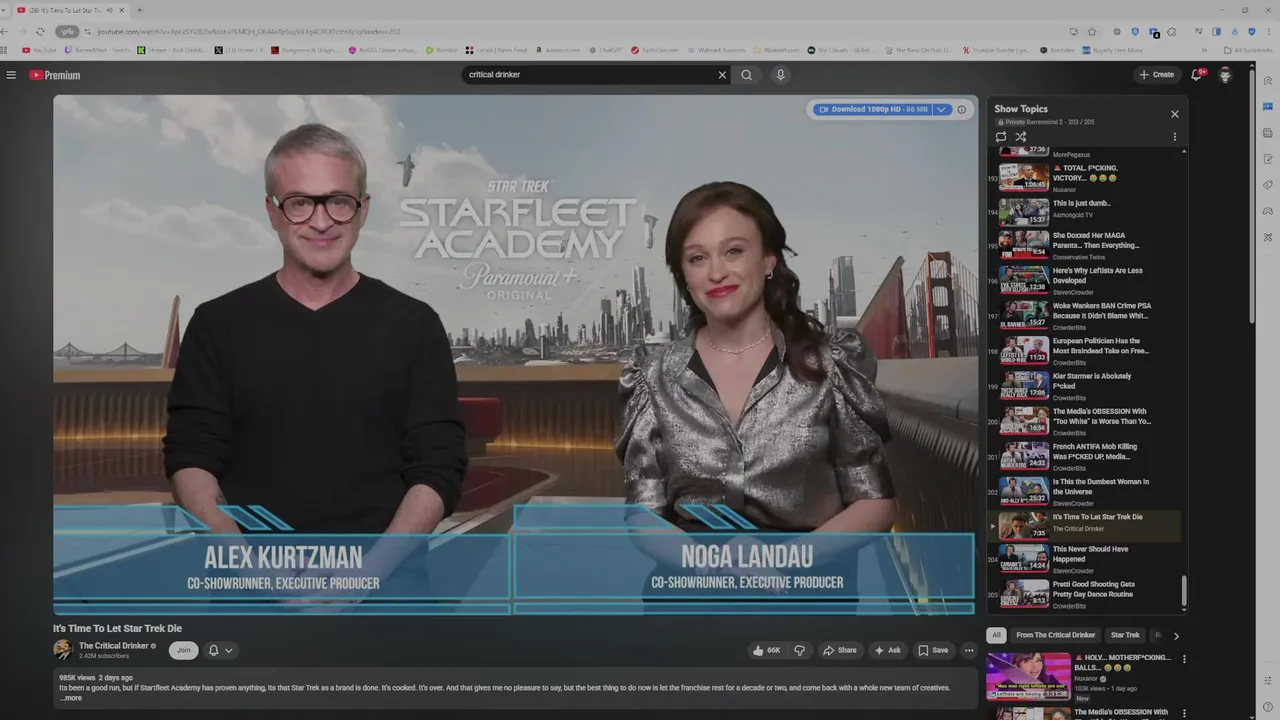The image size is (1280, 720).
Task: Click the browser address bar URL
Action: click(250, 32)
